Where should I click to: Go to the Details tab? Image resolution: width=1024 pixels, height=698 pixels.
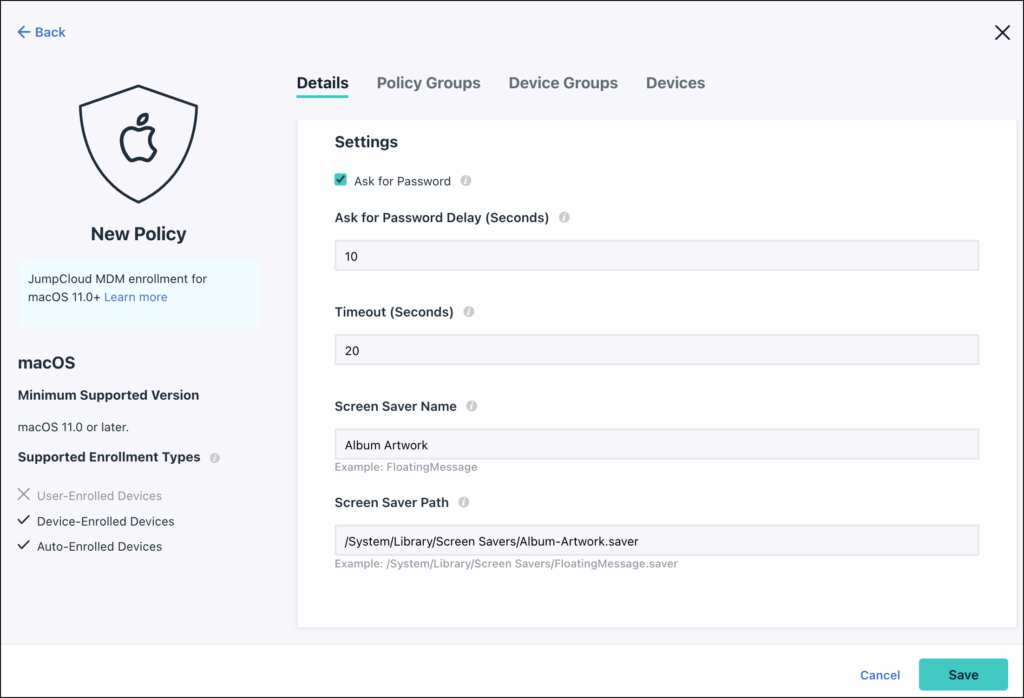(x=322, y=83)
